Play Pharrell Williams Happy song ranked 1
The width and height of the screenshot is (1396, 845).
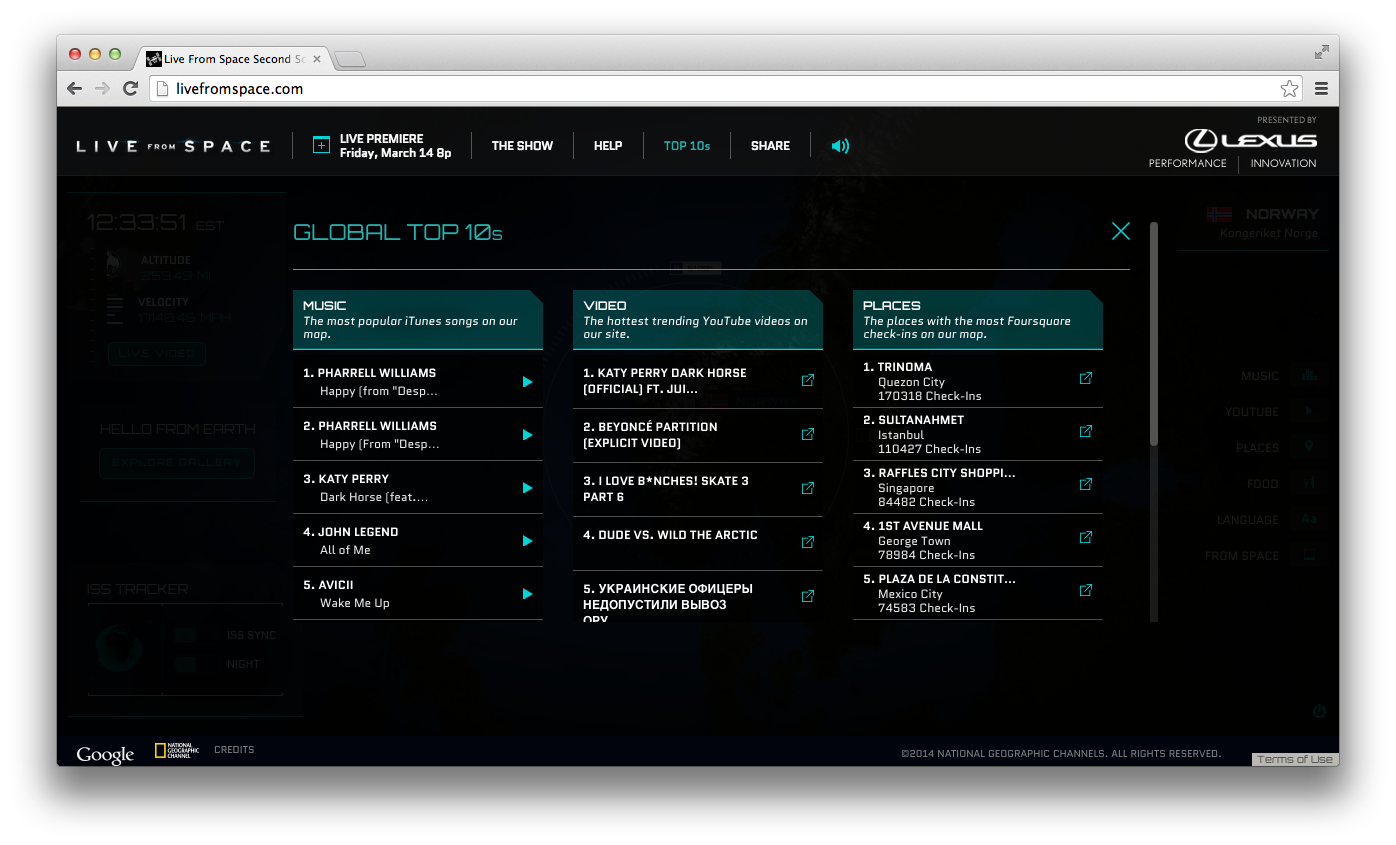click(x=527, y=382)
